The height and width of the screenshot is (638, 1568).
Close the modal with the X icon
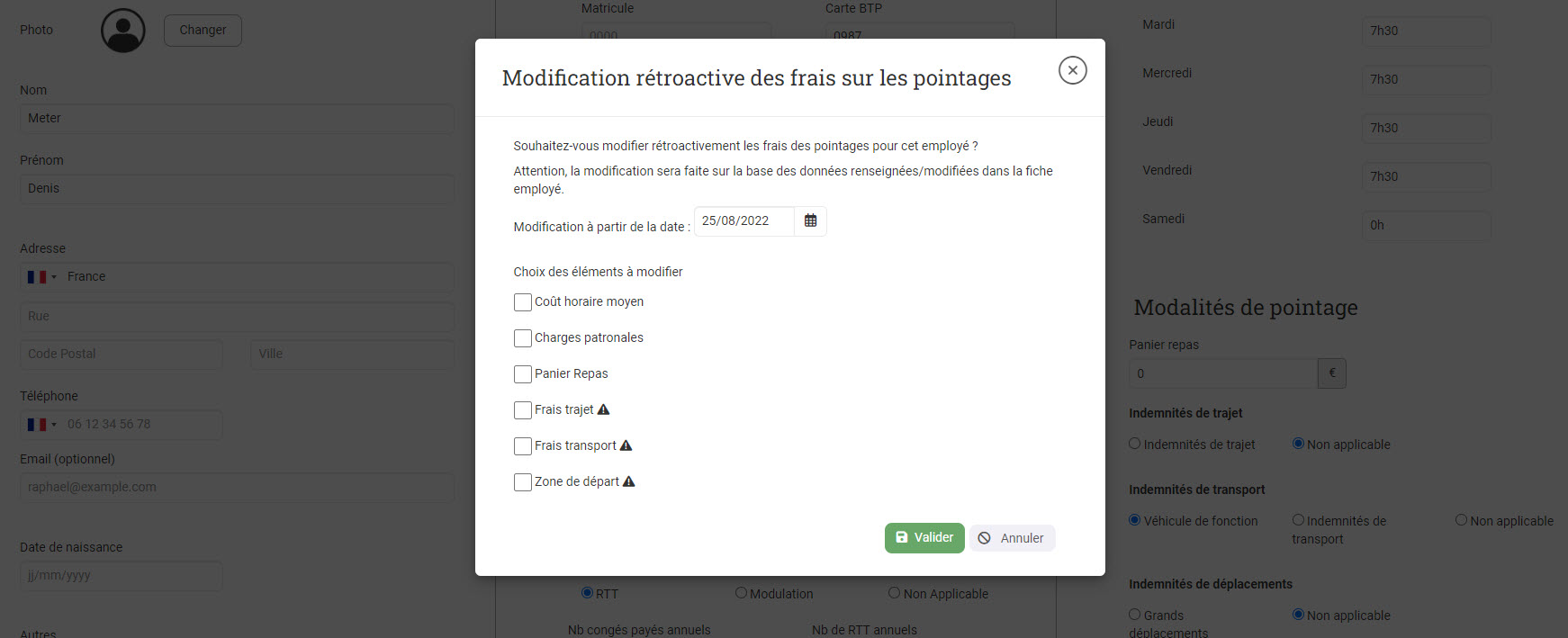coord(1072,70)
